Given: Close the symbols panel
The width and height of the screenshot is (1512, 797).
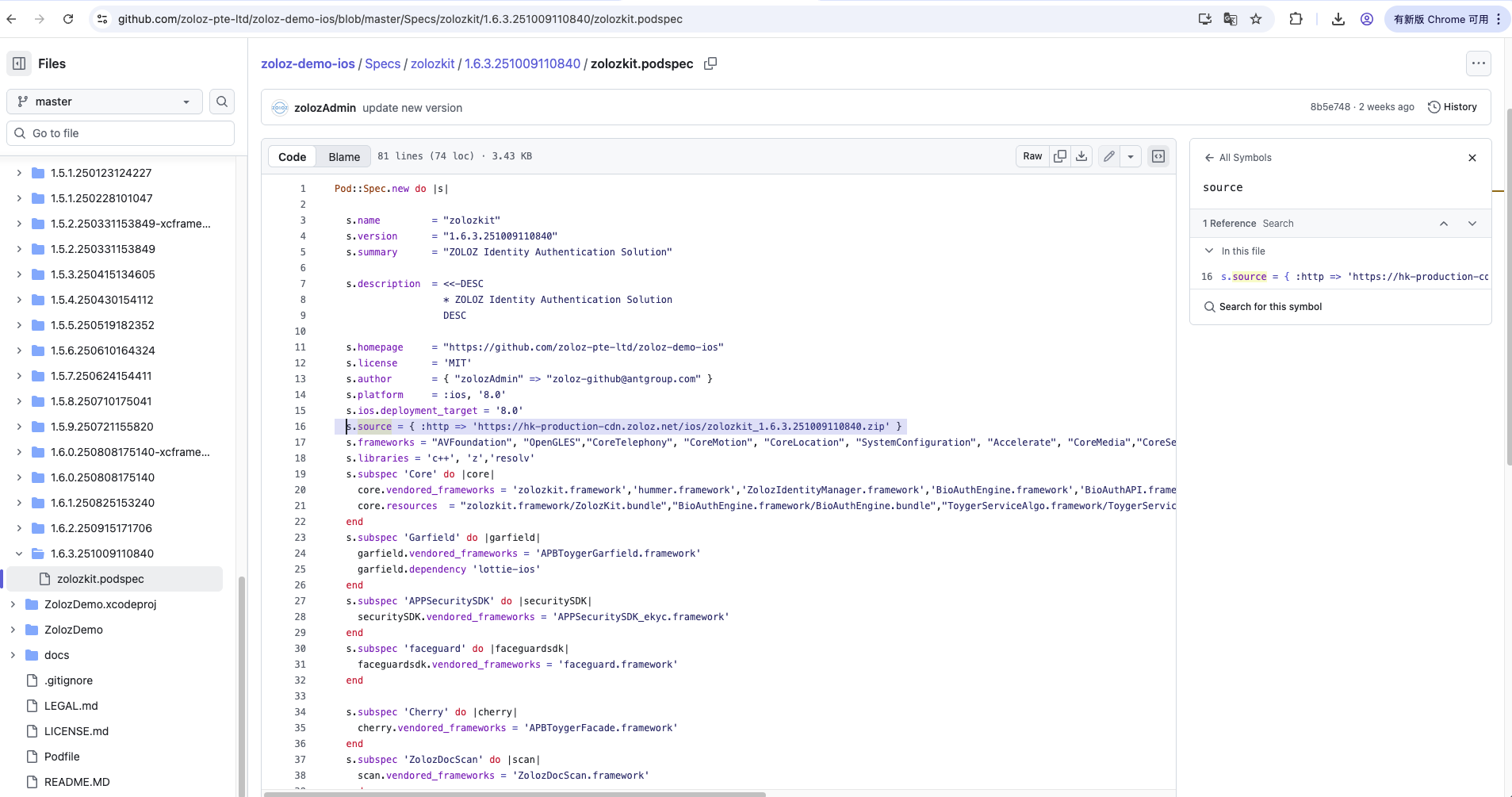Looking at the screenshot, I should coord(1472,158).
